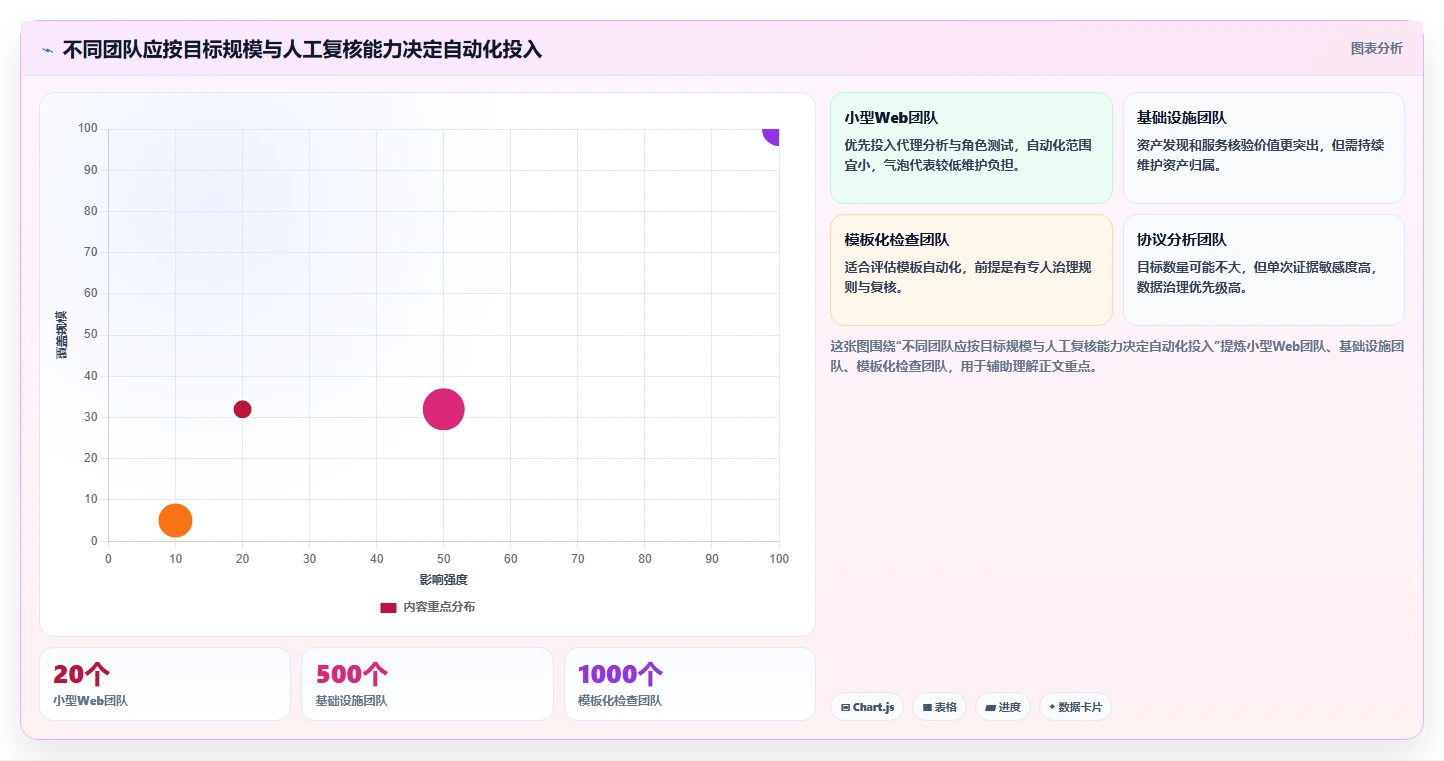
Task: Toggle the 内容重点分布 legend color swatch
Action: [388, 607]
